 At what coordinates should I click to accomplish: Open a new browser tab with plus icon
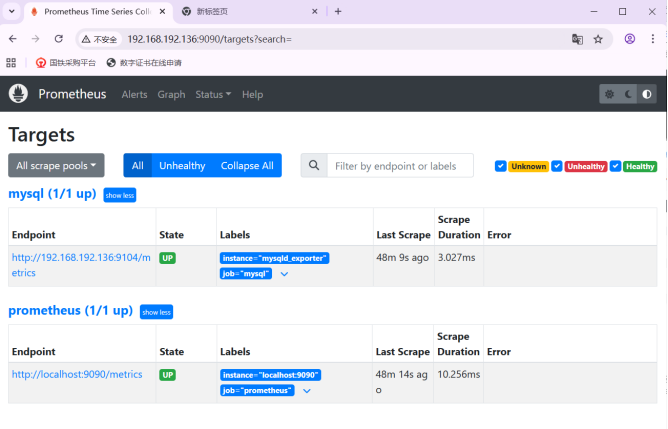[x=338, y=12]
